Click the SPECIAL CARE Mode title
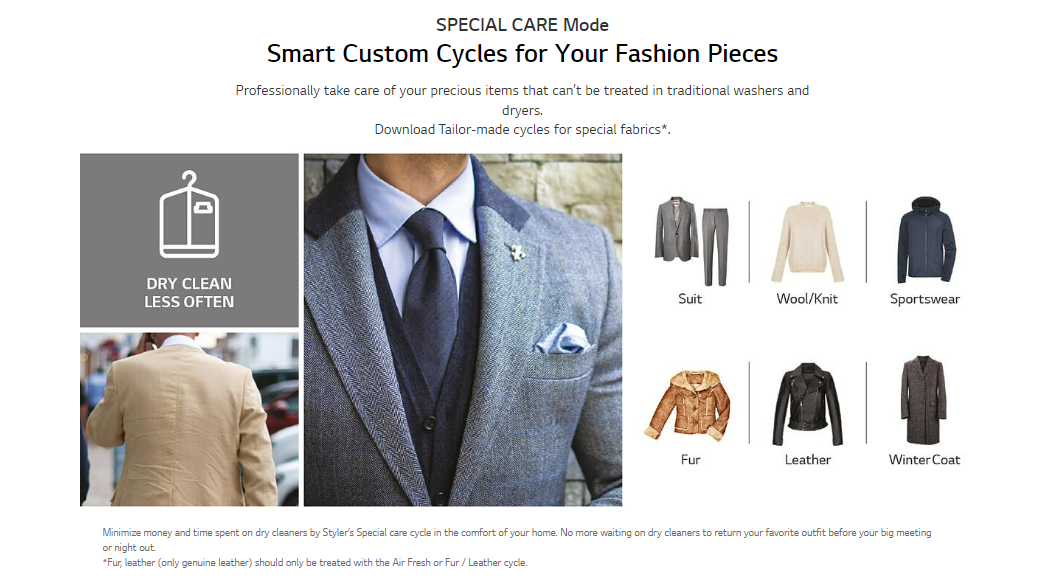Image resolution: width=1041 pixels, height=583 pixels. [522, 25]
